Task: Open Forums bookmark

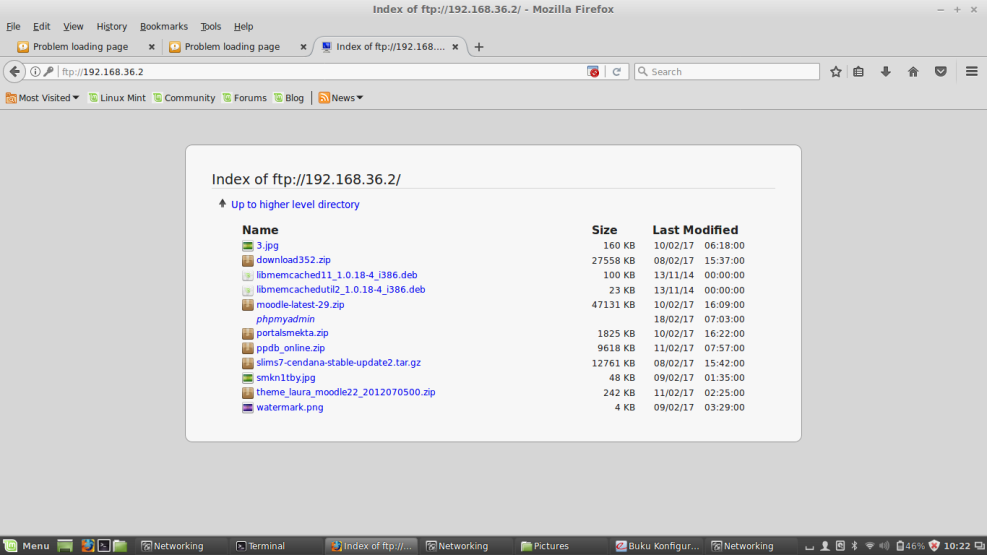Action: [x=244, y=98]
